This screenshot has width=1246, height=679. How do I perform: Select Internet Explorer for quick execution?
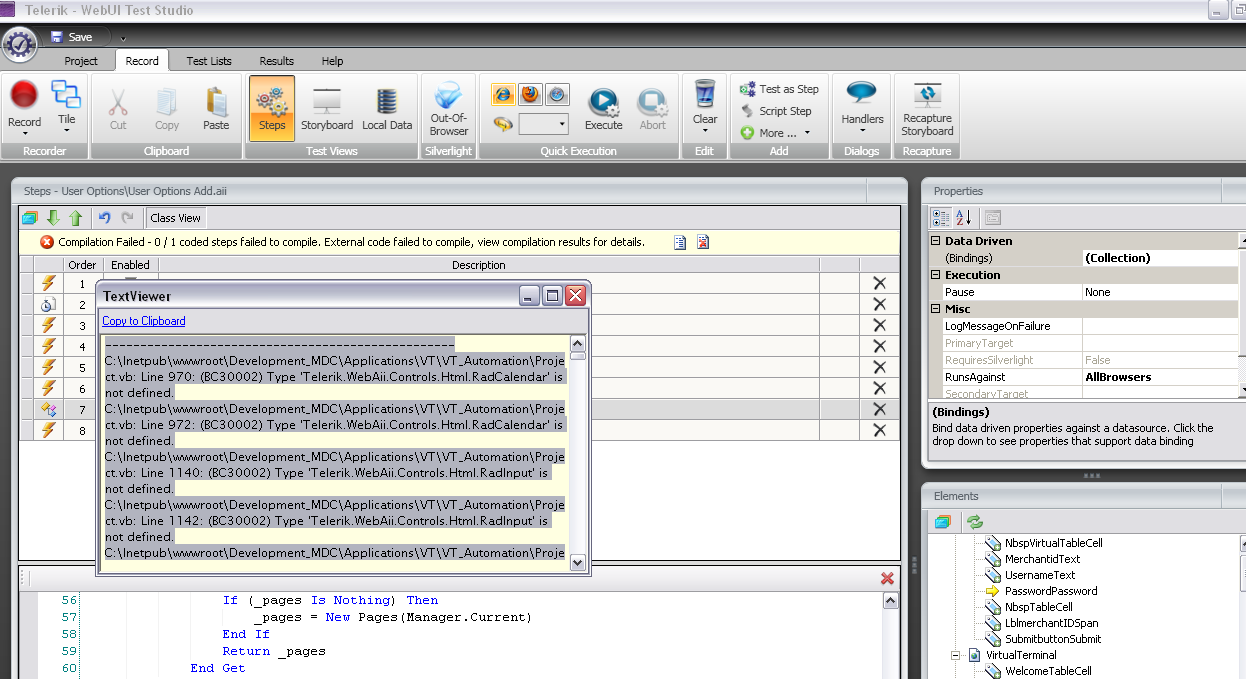503,95
